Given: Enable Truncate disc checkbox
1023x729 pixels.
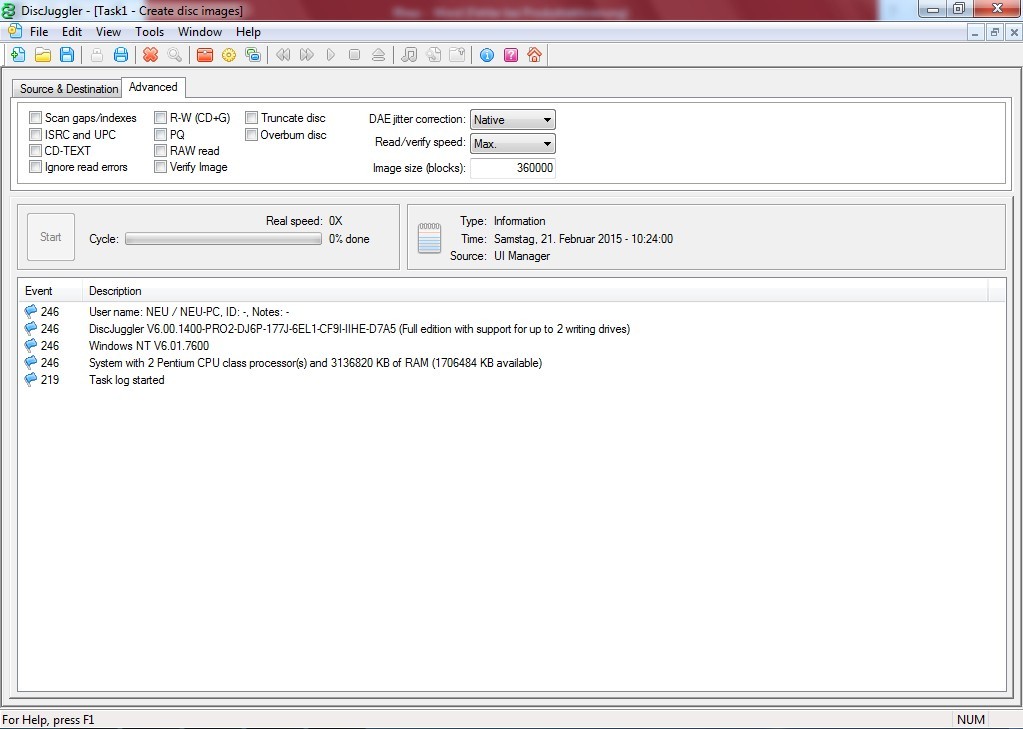Looking at the screenshot, I should click(251, 117).
